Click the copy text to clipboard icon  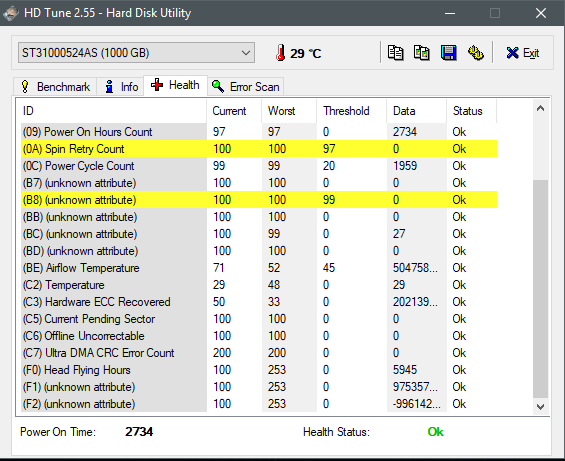pyautogui.click(x=395, y=53)
